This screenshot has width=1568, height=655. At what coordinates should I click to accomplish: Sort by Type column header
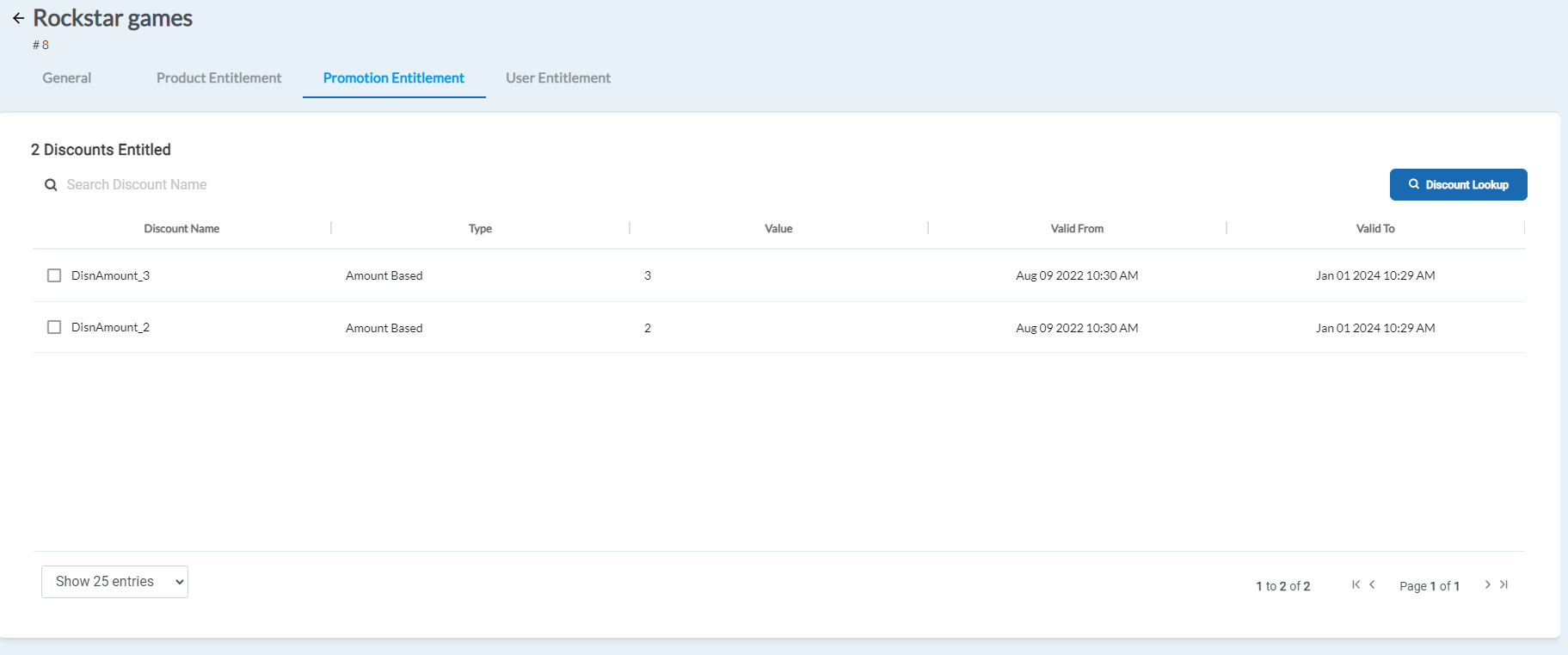click(x=480, y=229)
